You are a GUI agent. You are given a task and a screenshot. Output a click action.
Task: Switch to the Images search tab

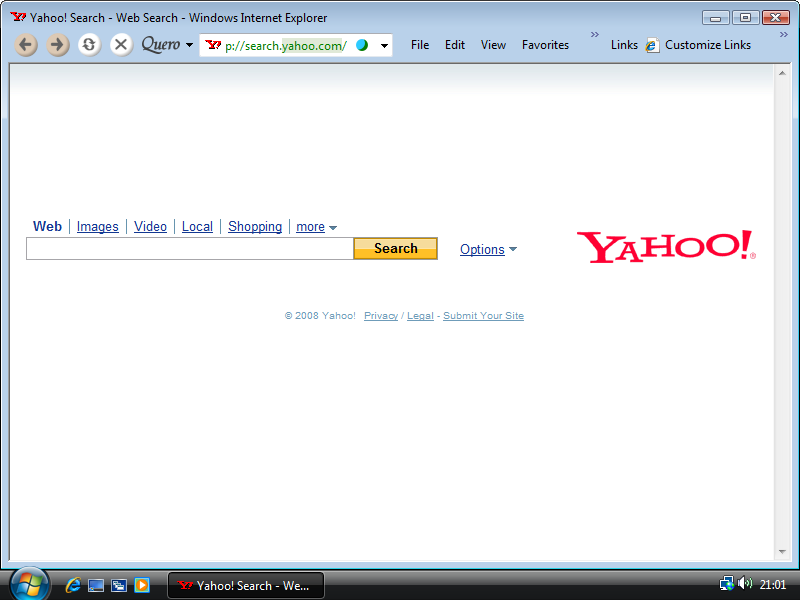(x=97, y=227)
